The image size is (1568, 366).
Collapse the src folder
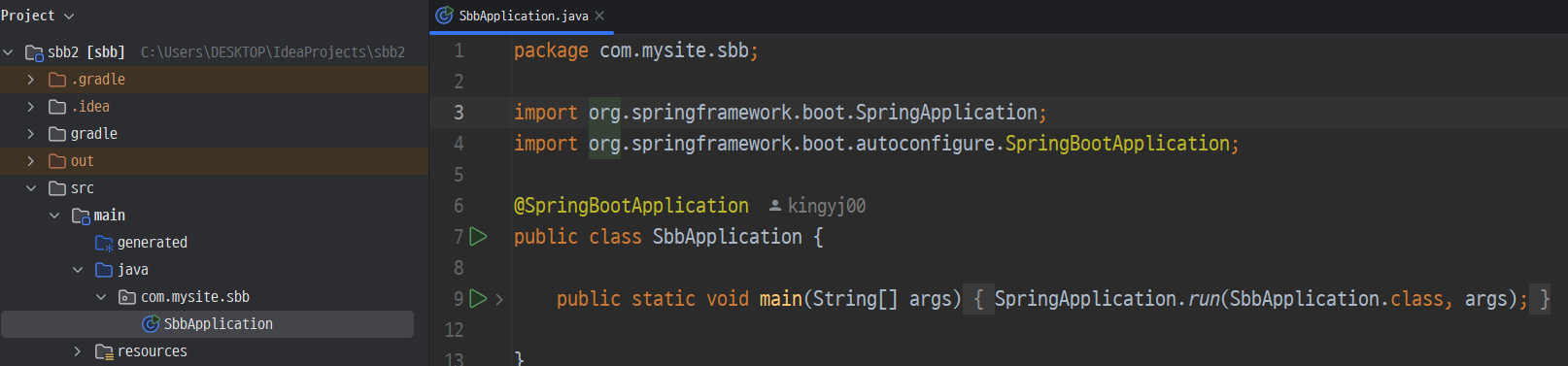pyautogui.click(x=31, y=188)
